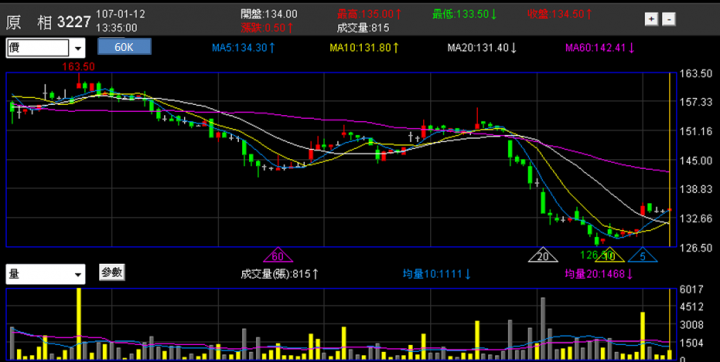
Task: Click the stock name 原相 3227
Action: click(x=48, y=22)
